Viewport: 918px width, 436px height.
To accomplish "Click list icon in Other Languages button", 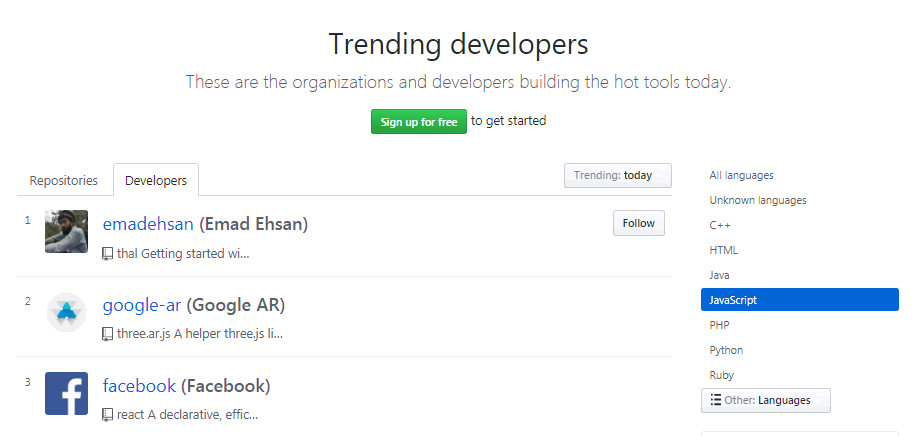I will (715, 400).
